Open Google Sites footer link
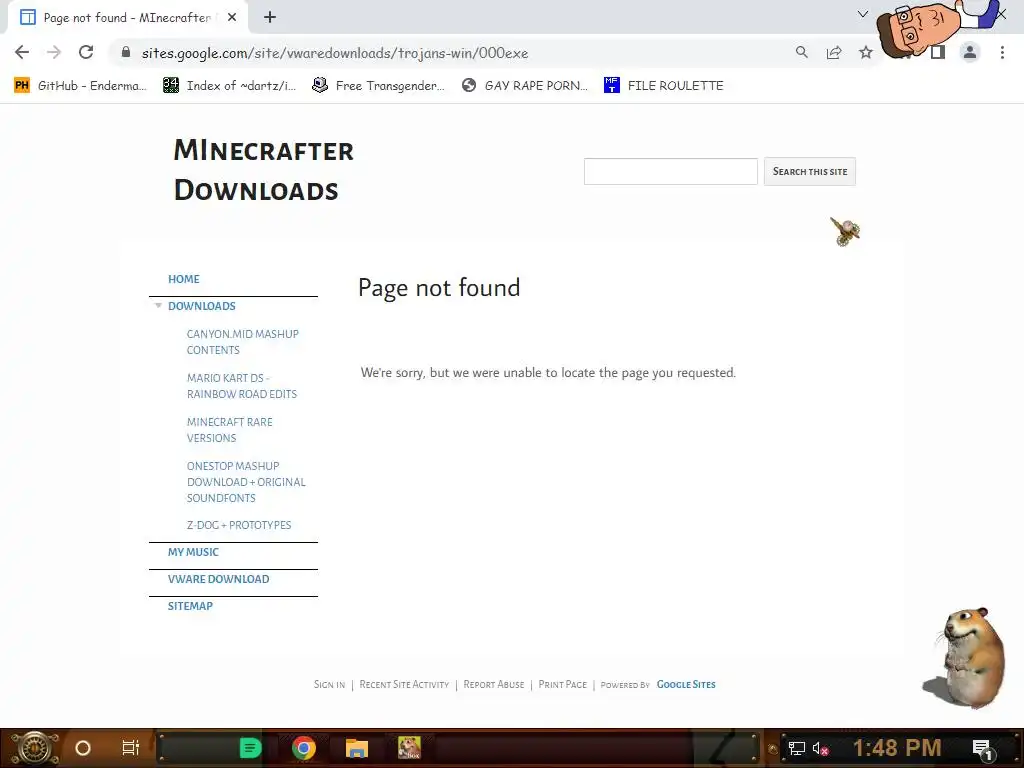Image resolution: width=1024 pixels, height=768 pixels. 686,684
